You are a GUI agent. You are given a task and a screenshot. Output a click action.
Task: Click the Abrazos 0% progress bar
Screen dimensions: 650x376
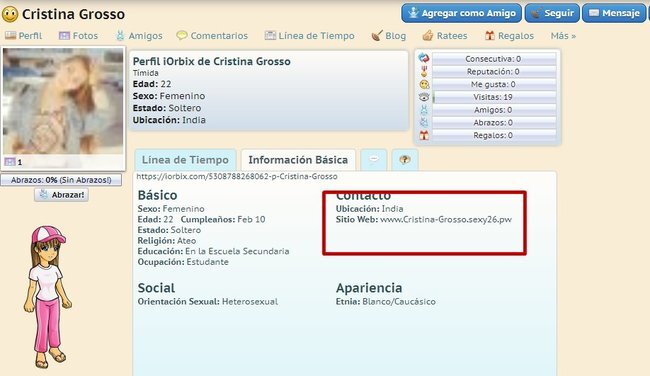coord(61,180)
